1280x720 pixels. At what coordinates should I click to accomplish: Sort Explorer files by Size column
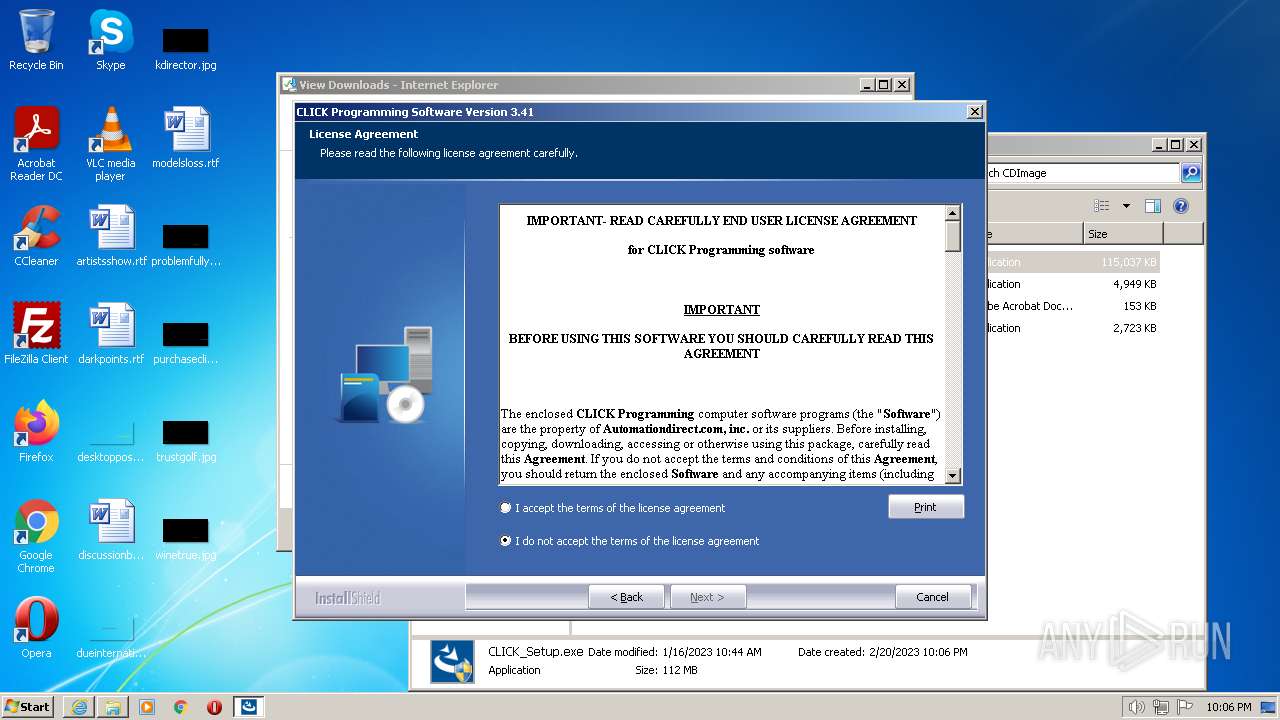pos(1123,234)
